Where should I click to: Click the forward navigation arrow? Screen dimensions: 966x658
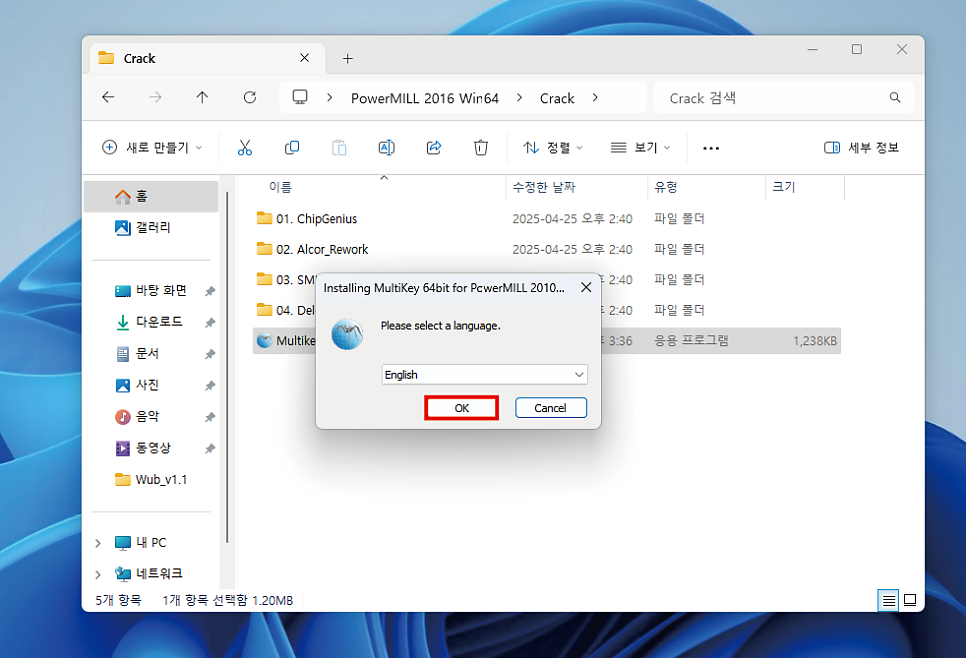click(x=155, y=97)
